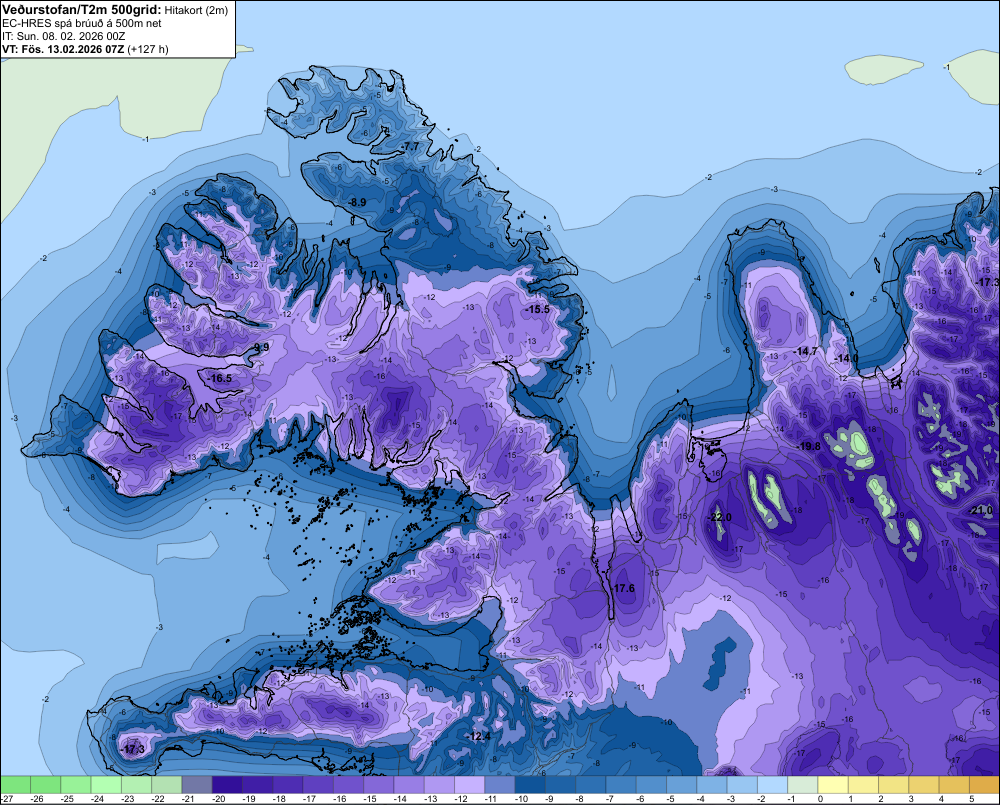Select the legend swatch labeled -16
Viewport: 1000px width, 805px height.
tap(348, 784)
